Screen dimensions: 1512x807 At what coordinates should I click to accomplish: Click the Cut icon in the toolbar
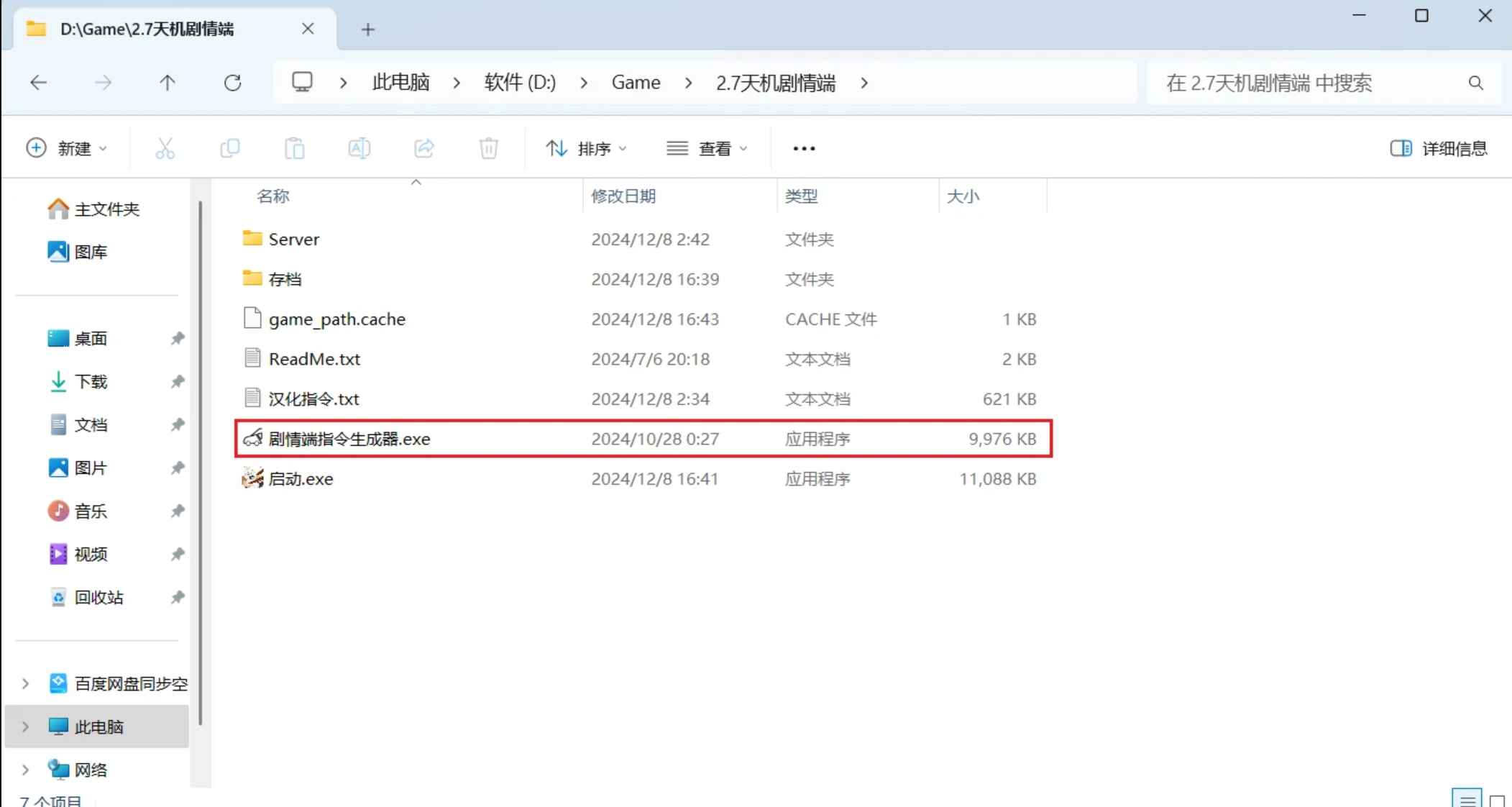165,148
